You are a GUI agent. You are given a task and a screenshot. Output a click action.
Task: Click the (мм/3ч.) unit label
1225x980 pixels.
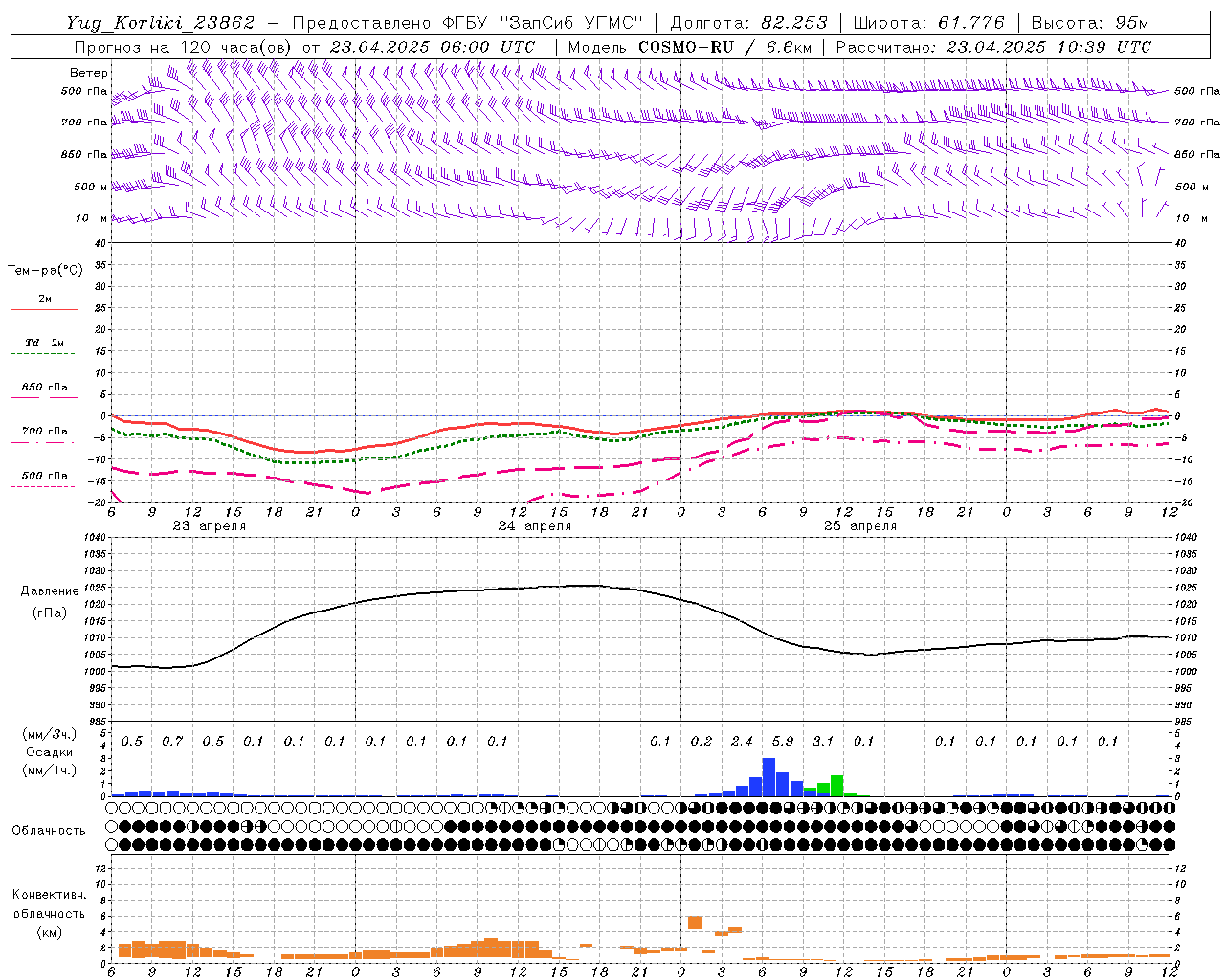(49, 734)
